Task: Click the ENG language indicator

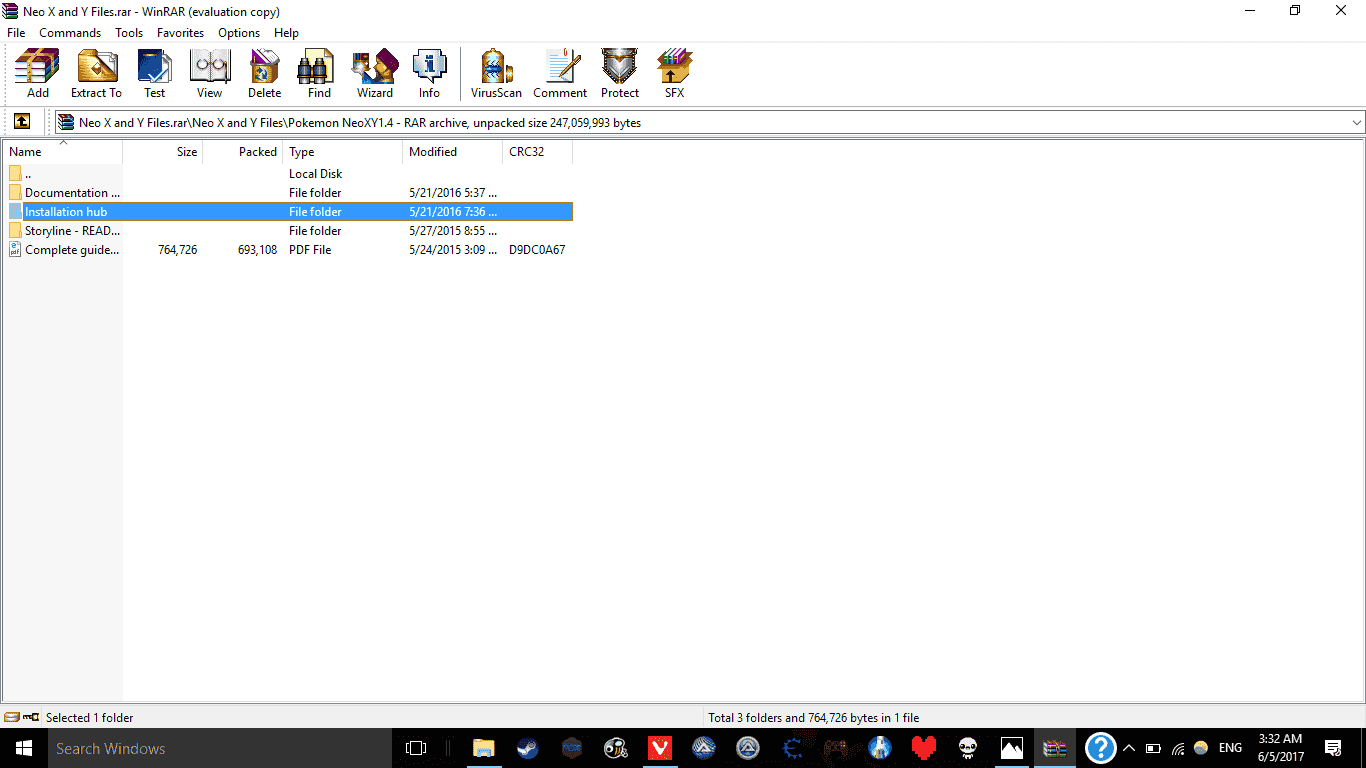Action: click(1230, 748)
